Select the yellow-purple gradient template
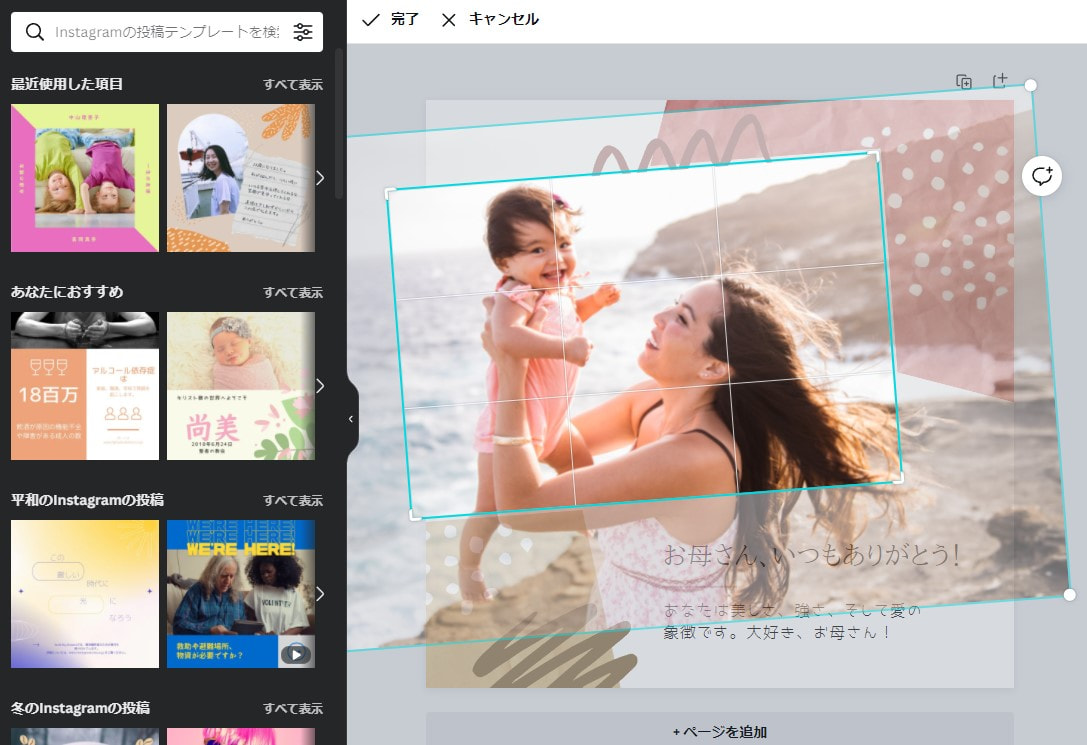This screenshot has height=745, width=1087. coord(85,594)
